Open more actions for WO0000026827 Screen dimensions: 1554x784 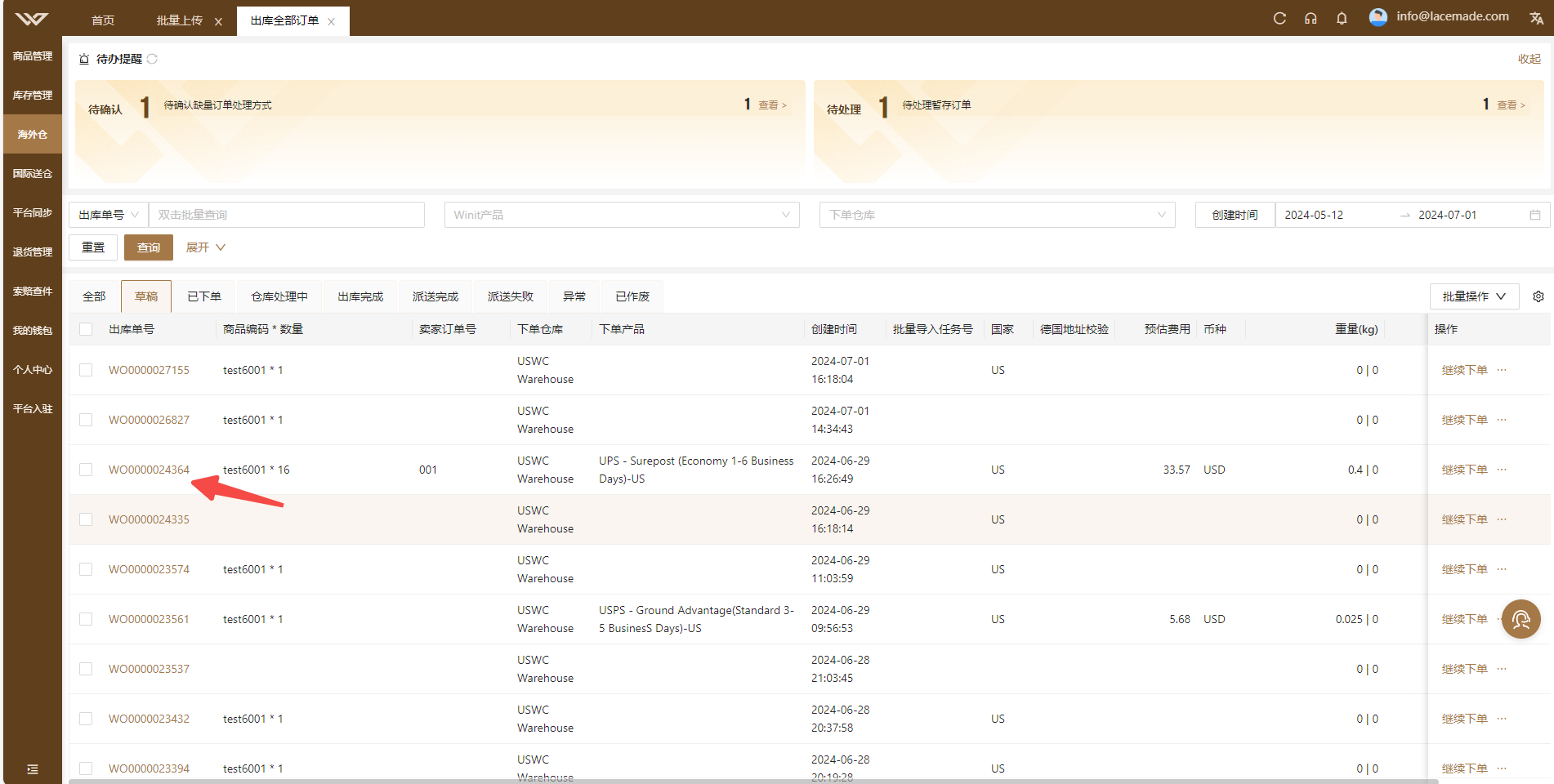tap(1502, 420)
